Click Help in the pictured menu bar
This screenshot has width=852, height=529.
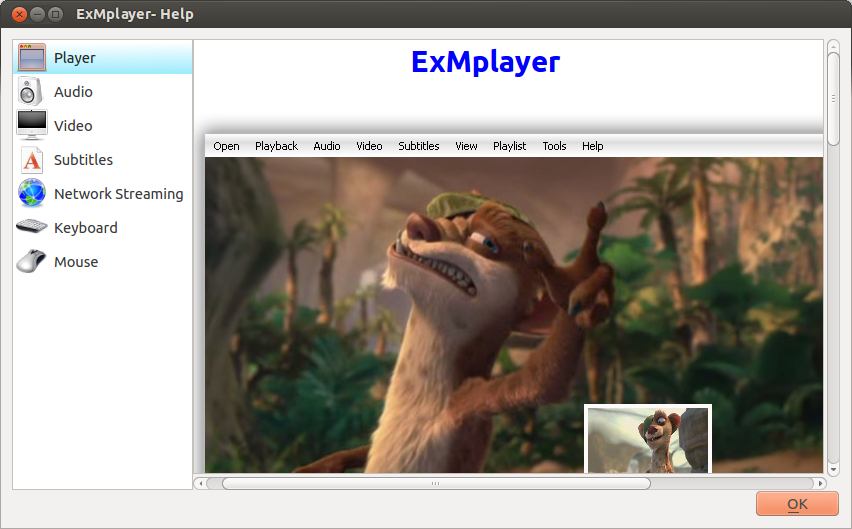(592, 146)
